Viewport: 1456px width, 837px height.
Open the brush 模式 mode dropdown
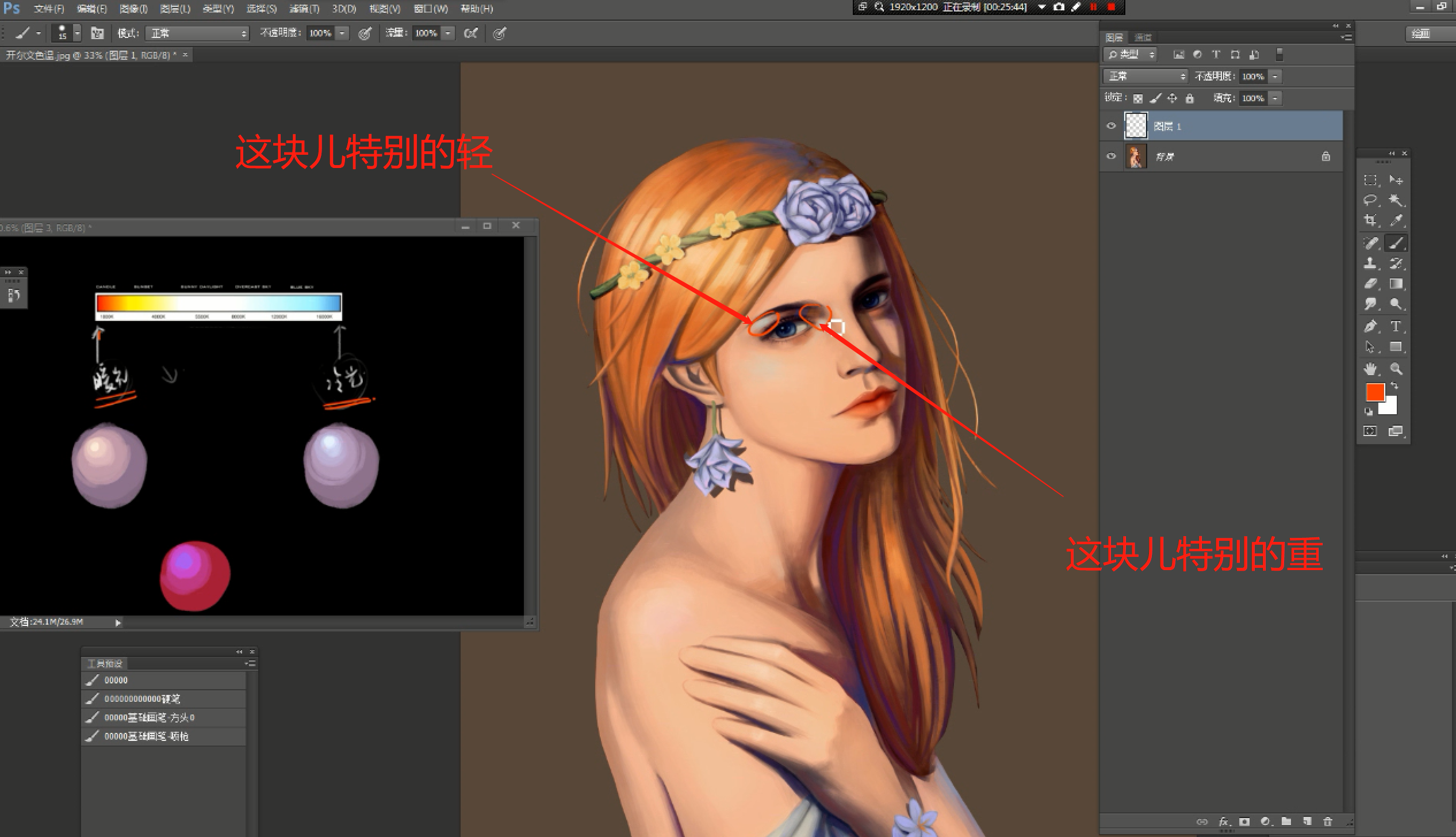(x=197, y=33)
